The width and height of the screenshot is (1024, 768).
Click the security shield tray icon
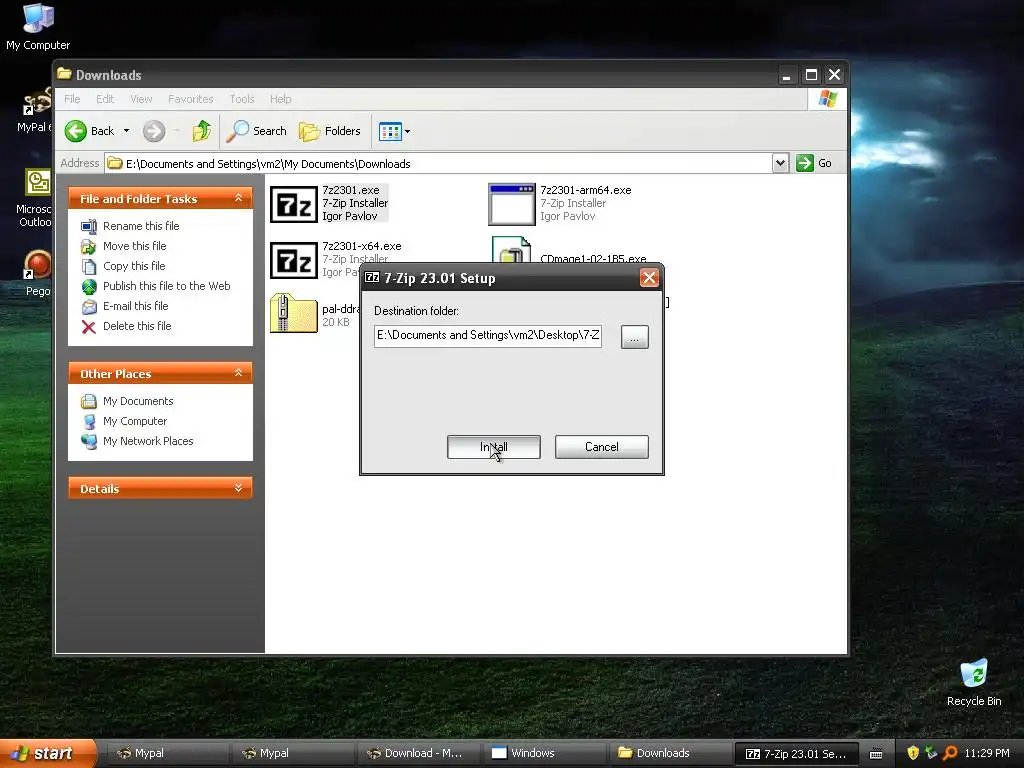913,753
